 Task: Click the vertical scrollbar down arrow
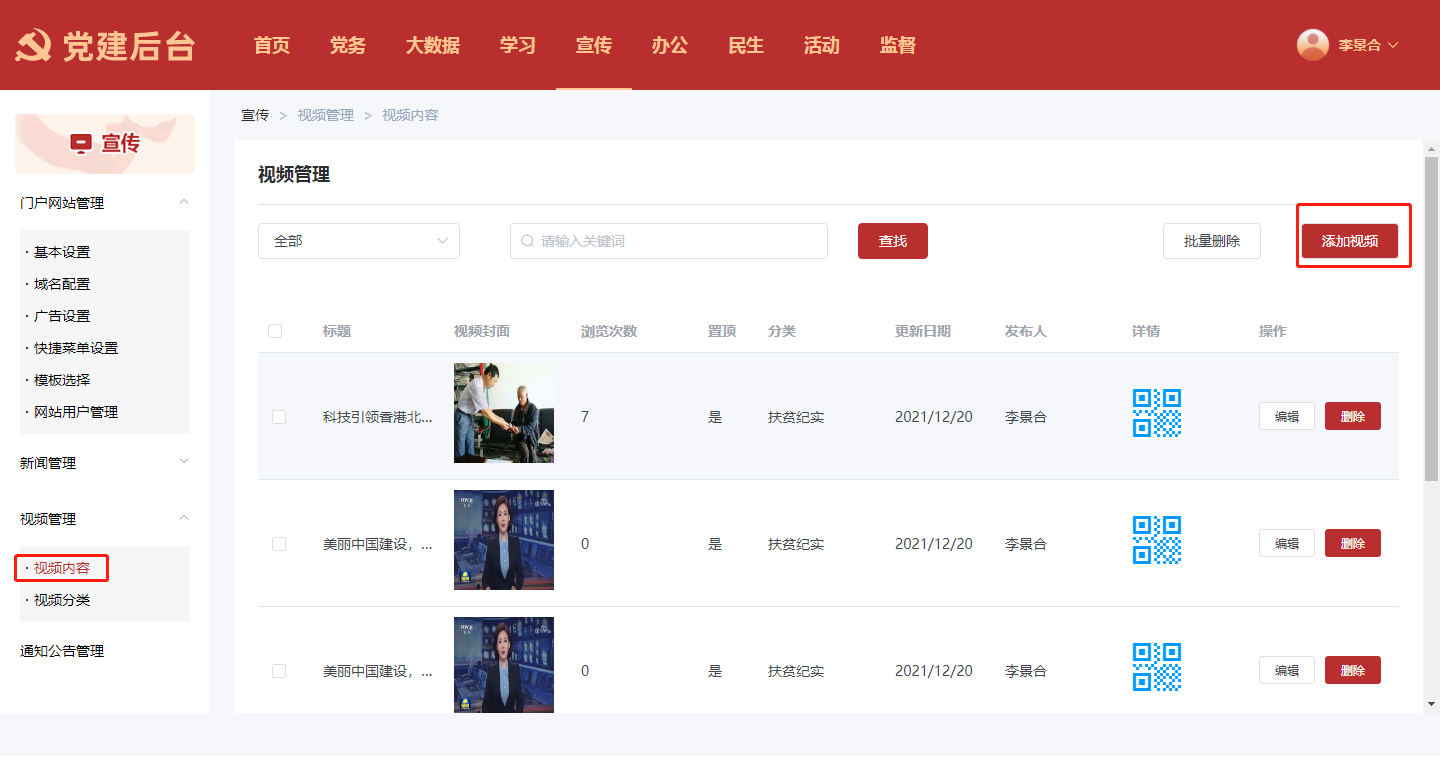1431,704
